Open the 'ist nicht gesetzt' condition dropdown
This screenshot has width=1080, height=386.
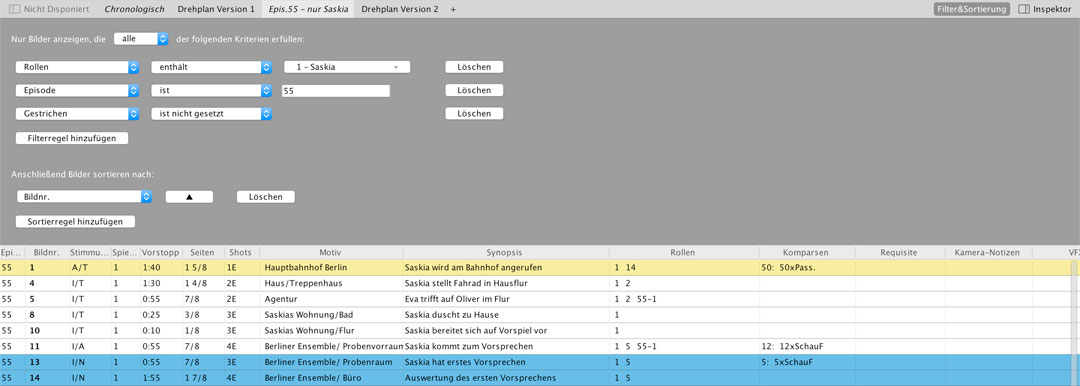point(211,114)
